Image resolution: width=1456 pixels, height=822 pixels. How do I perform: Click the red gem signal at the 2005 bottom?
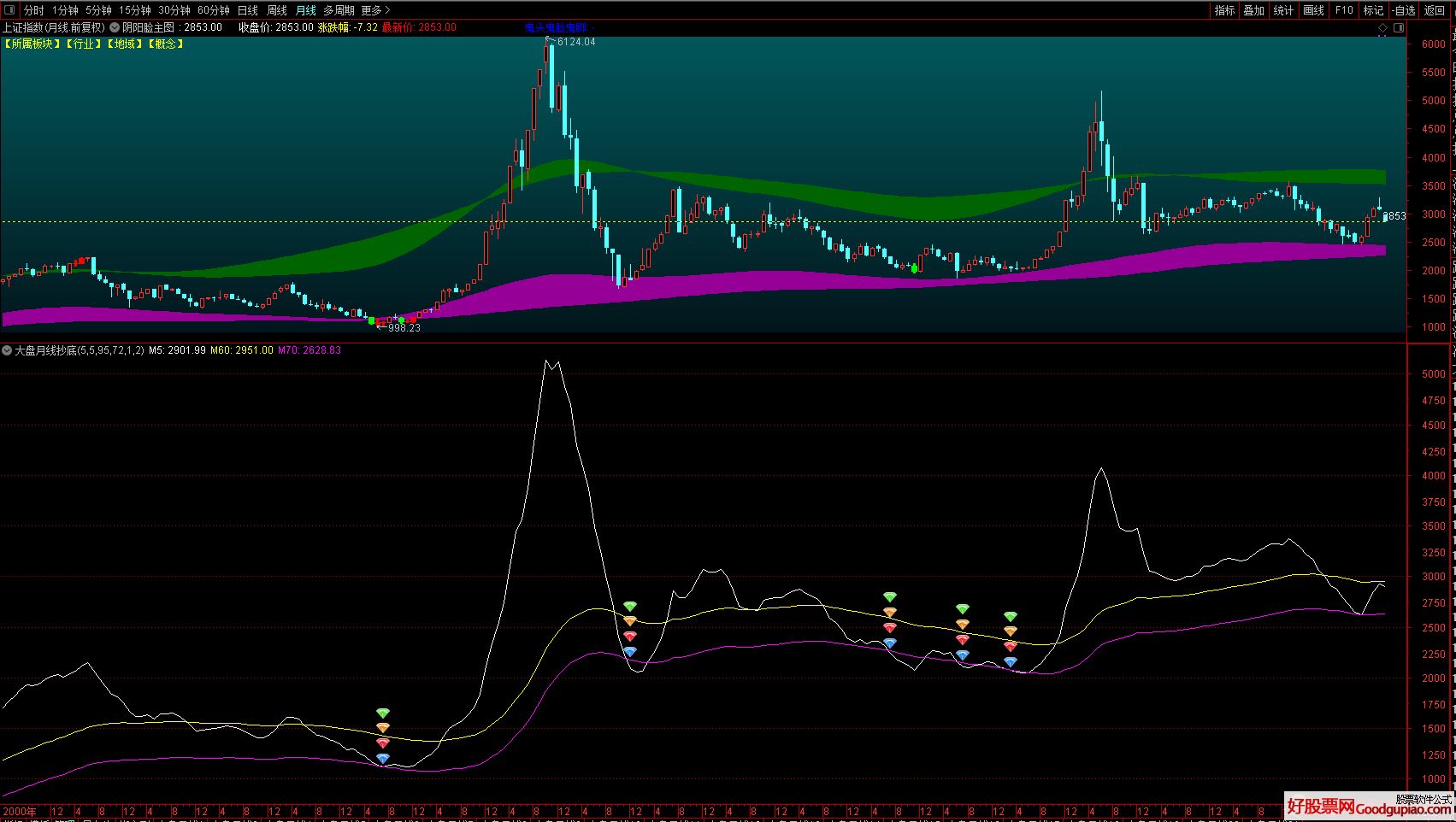pos(382,743)
